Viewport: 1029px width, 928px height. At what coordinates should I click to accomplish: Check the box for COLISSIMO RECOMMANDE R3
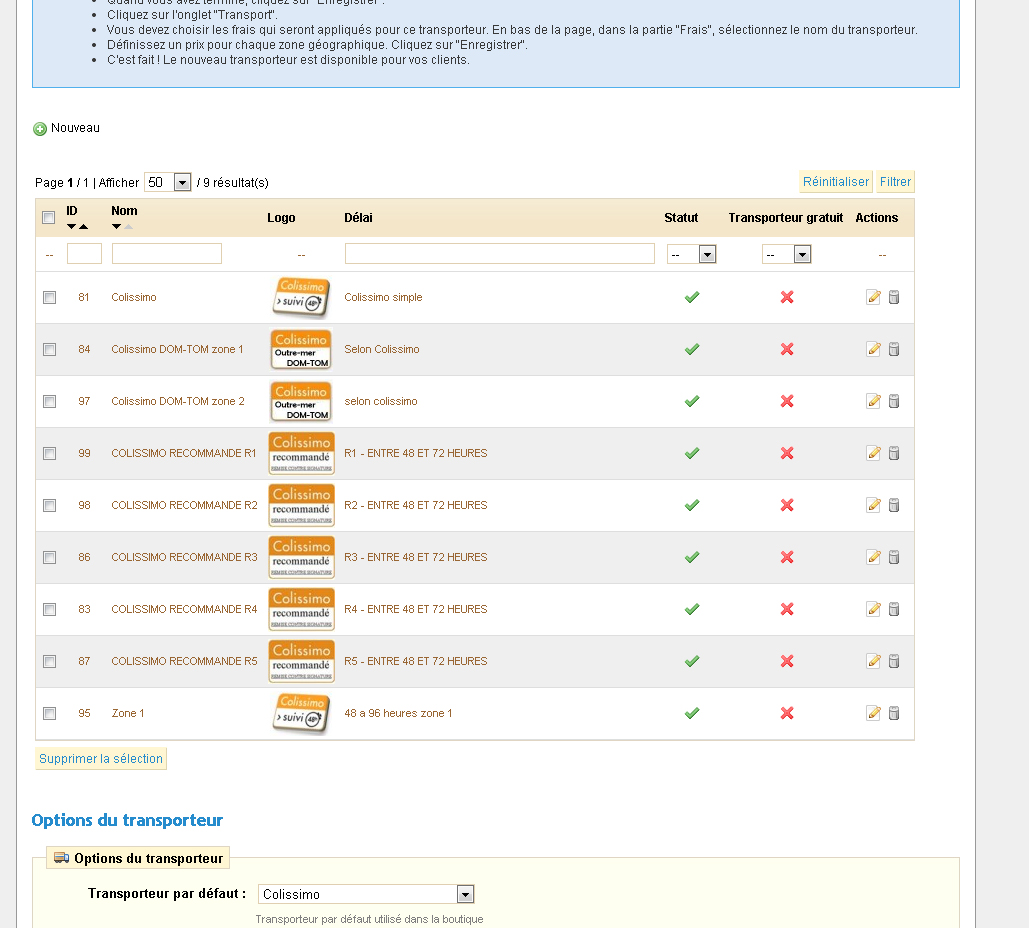49,557
